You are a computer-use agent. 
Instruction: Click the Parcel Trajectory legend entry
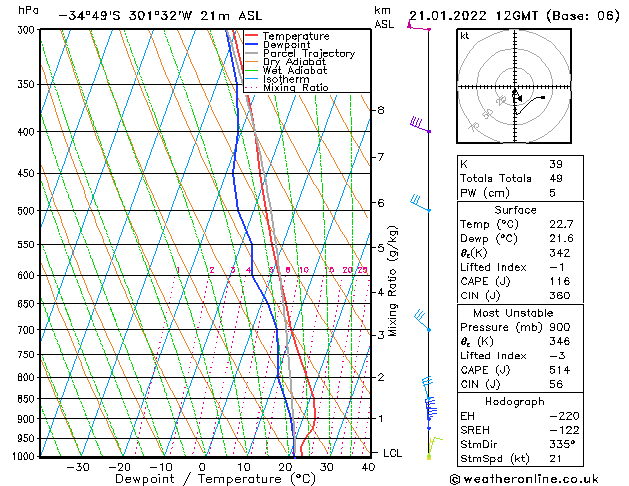click(x=300, y=53)
